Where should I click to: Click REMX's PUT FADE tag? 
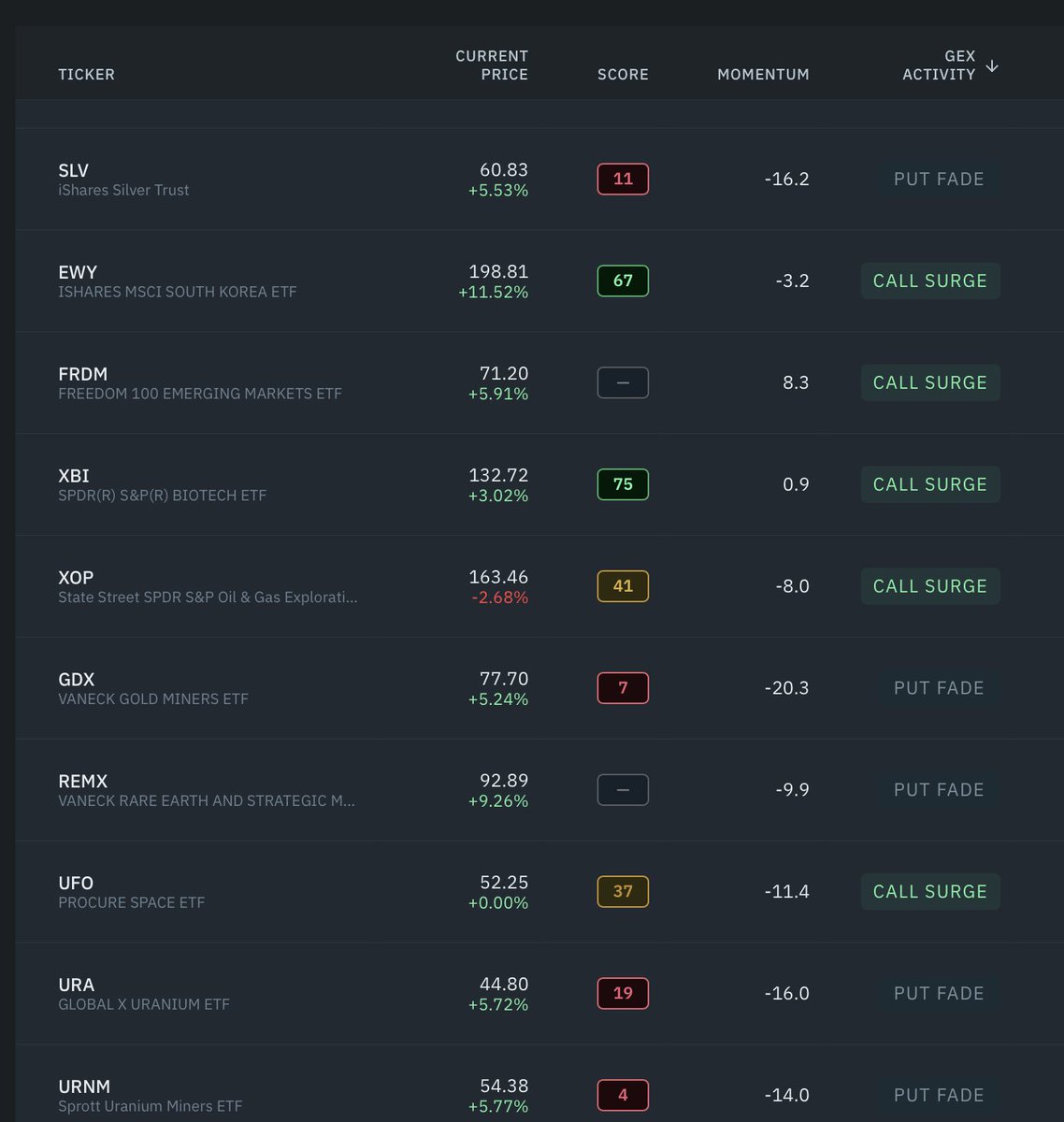point(939,790)
